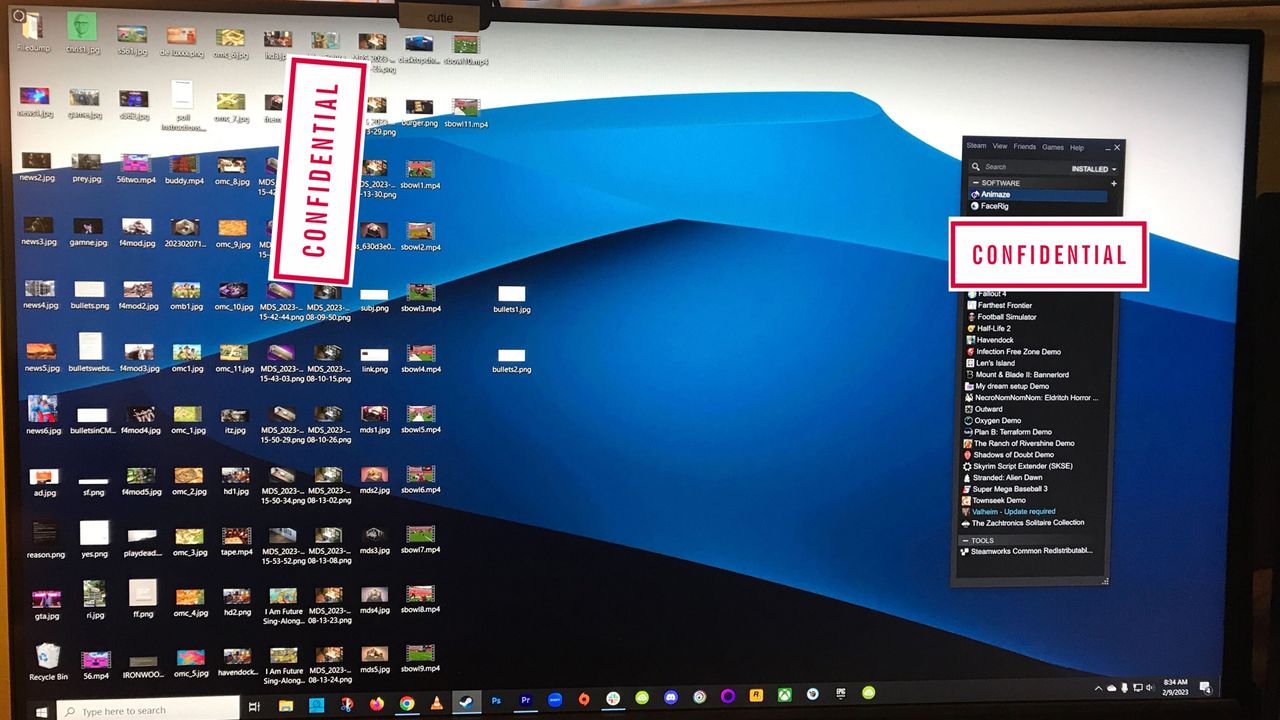Click the Steam library search field

[x=1018, y=167]
